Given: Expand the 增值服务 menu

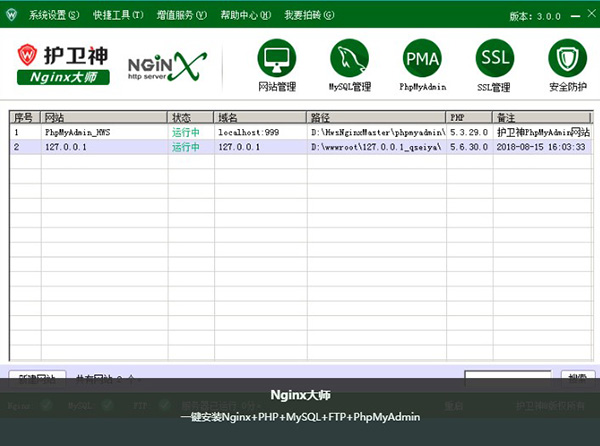Looking at the screenshot, I should pyautogui.click(x=181, y=16).
